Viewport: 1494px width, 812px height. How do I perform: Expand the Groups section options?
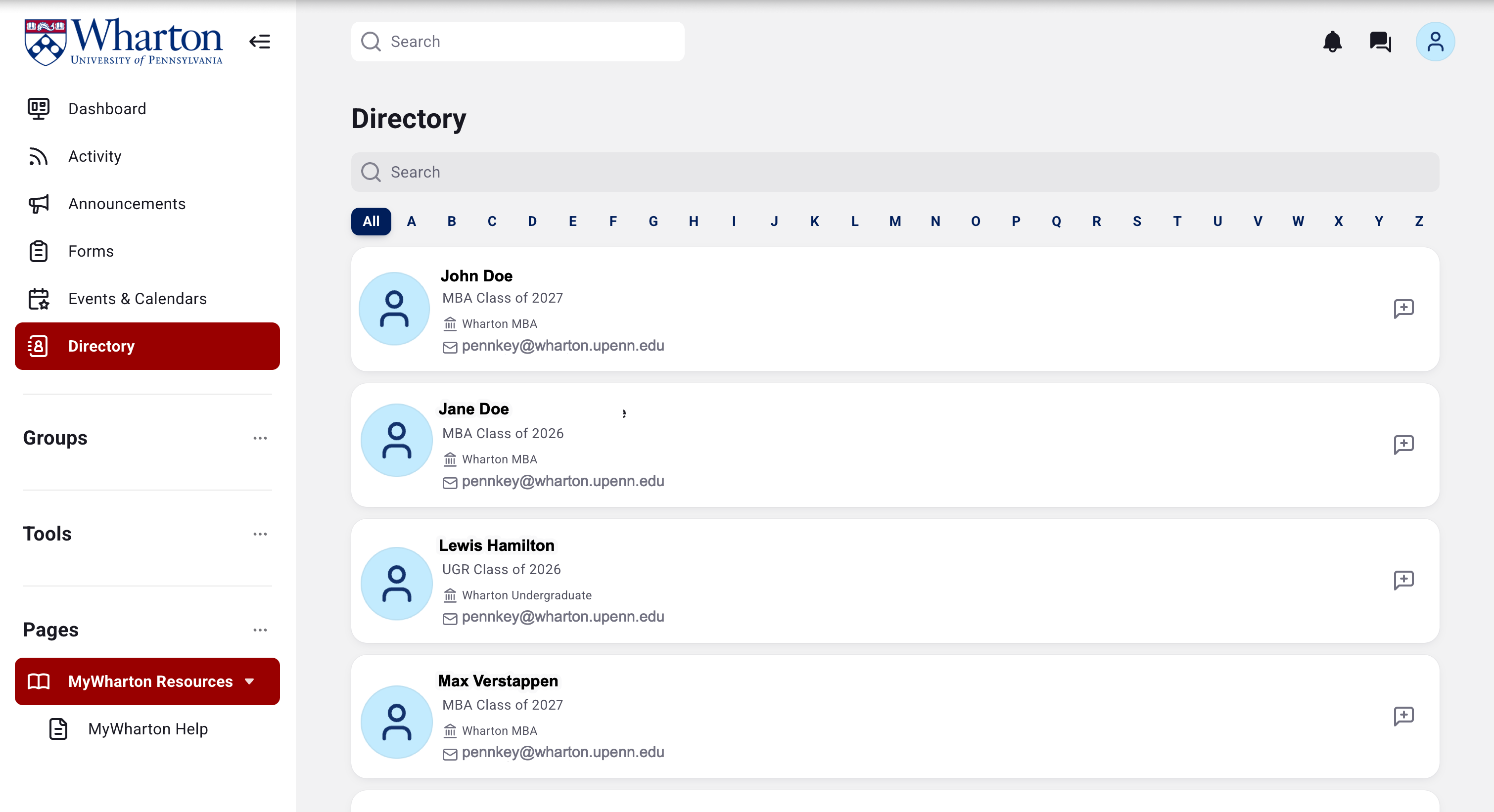pos(260,438)
